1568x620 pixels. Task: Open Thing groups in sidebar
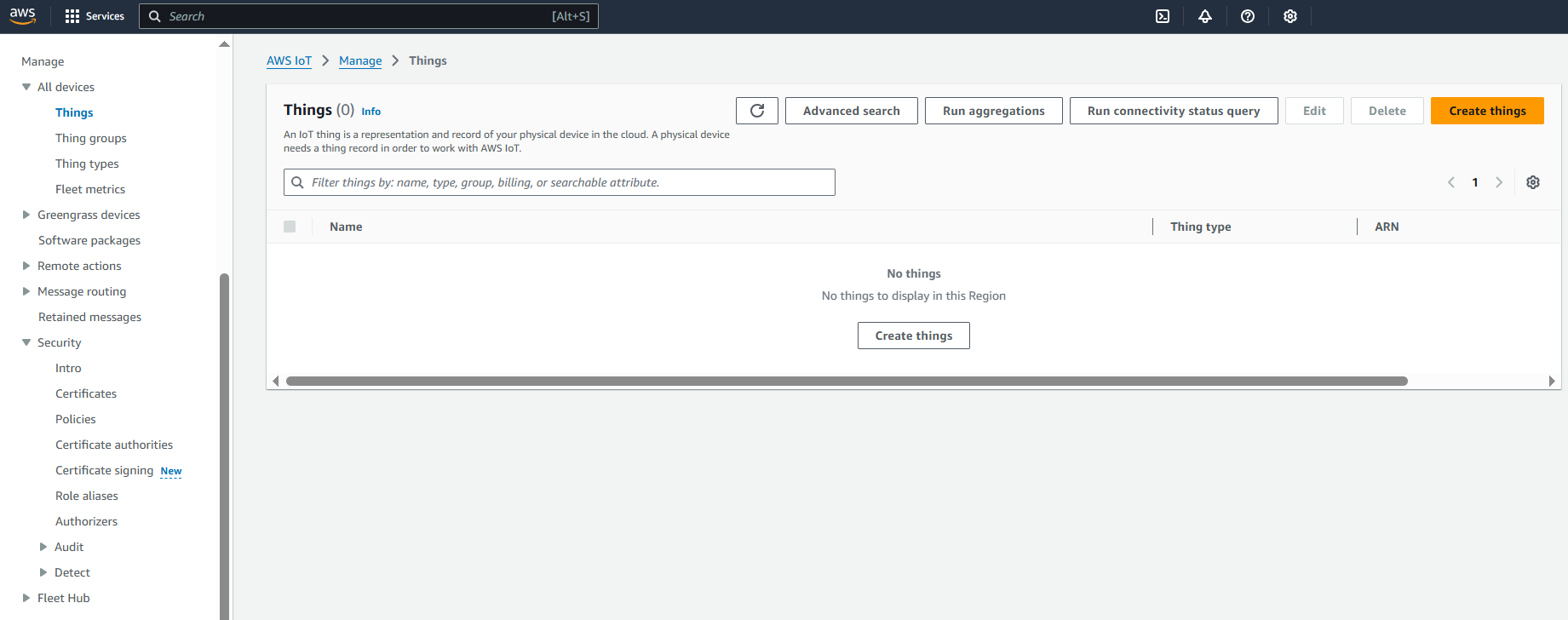pos(90,138)
